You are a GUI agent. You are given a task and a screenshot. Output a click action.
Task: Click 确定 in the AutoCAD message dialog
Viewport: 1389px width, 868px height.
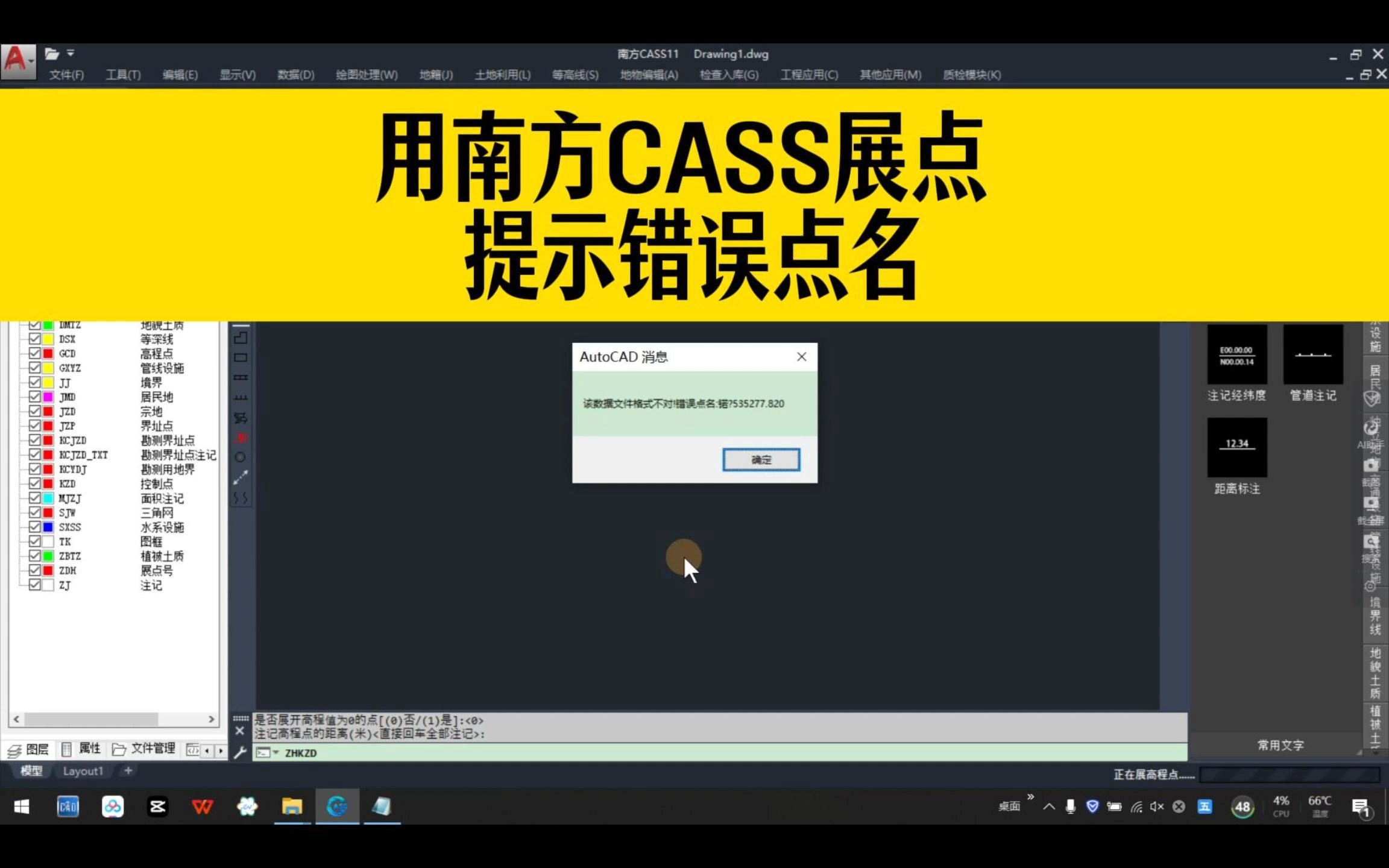[x=761, y=460]
